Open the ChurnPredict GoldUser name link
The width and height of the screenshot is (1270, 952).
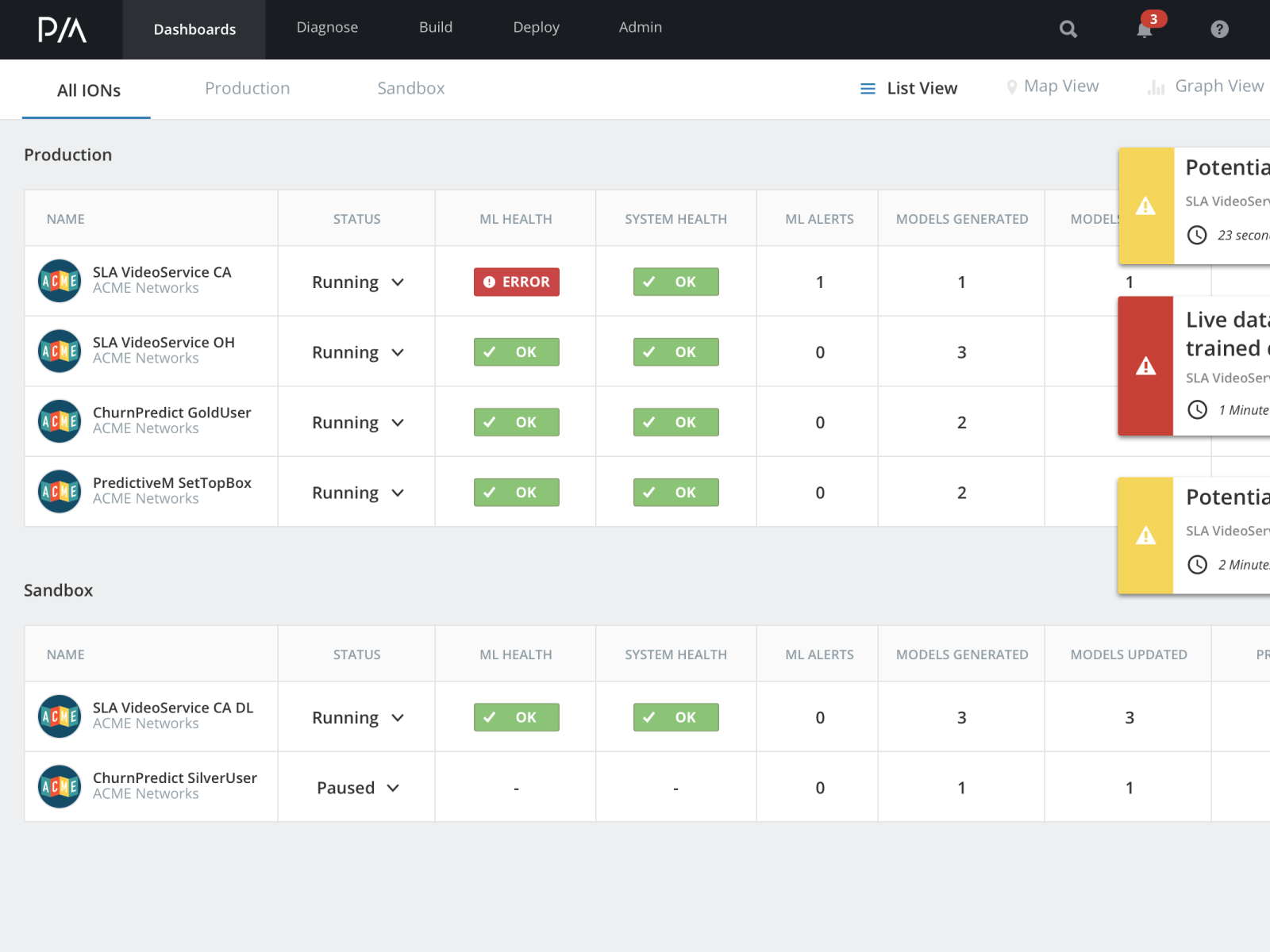[171, 413]
